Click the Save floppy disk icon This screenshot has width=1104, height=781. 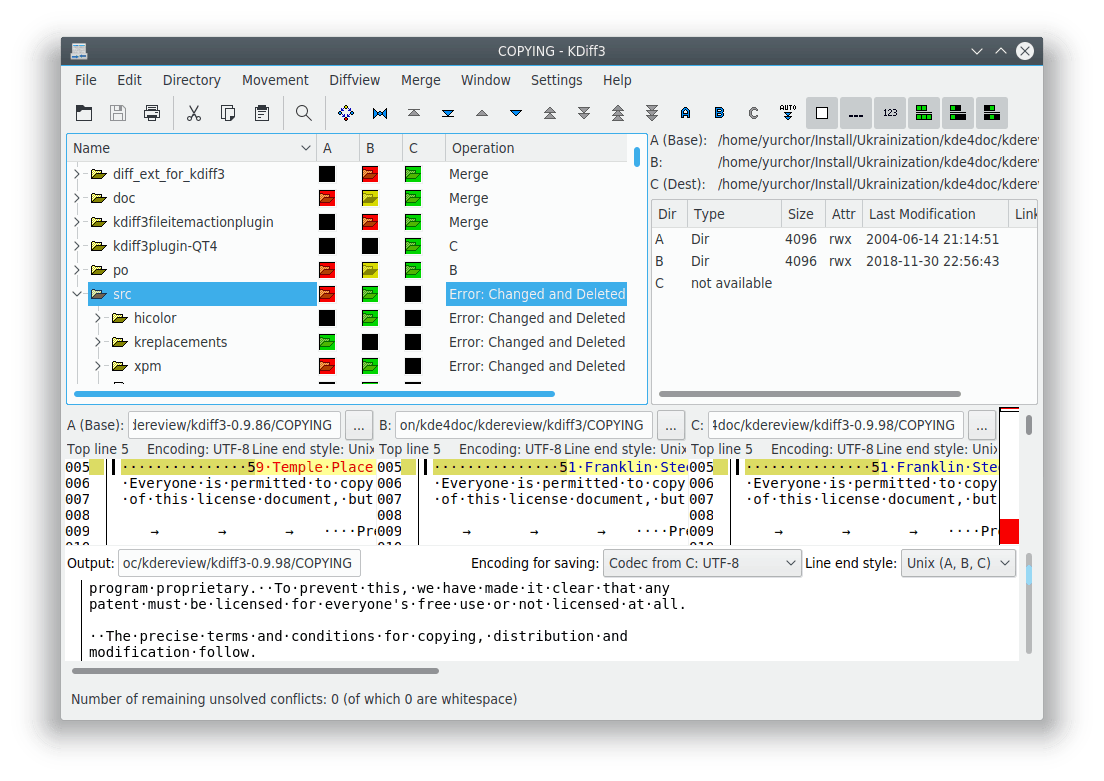coord(118,113)
